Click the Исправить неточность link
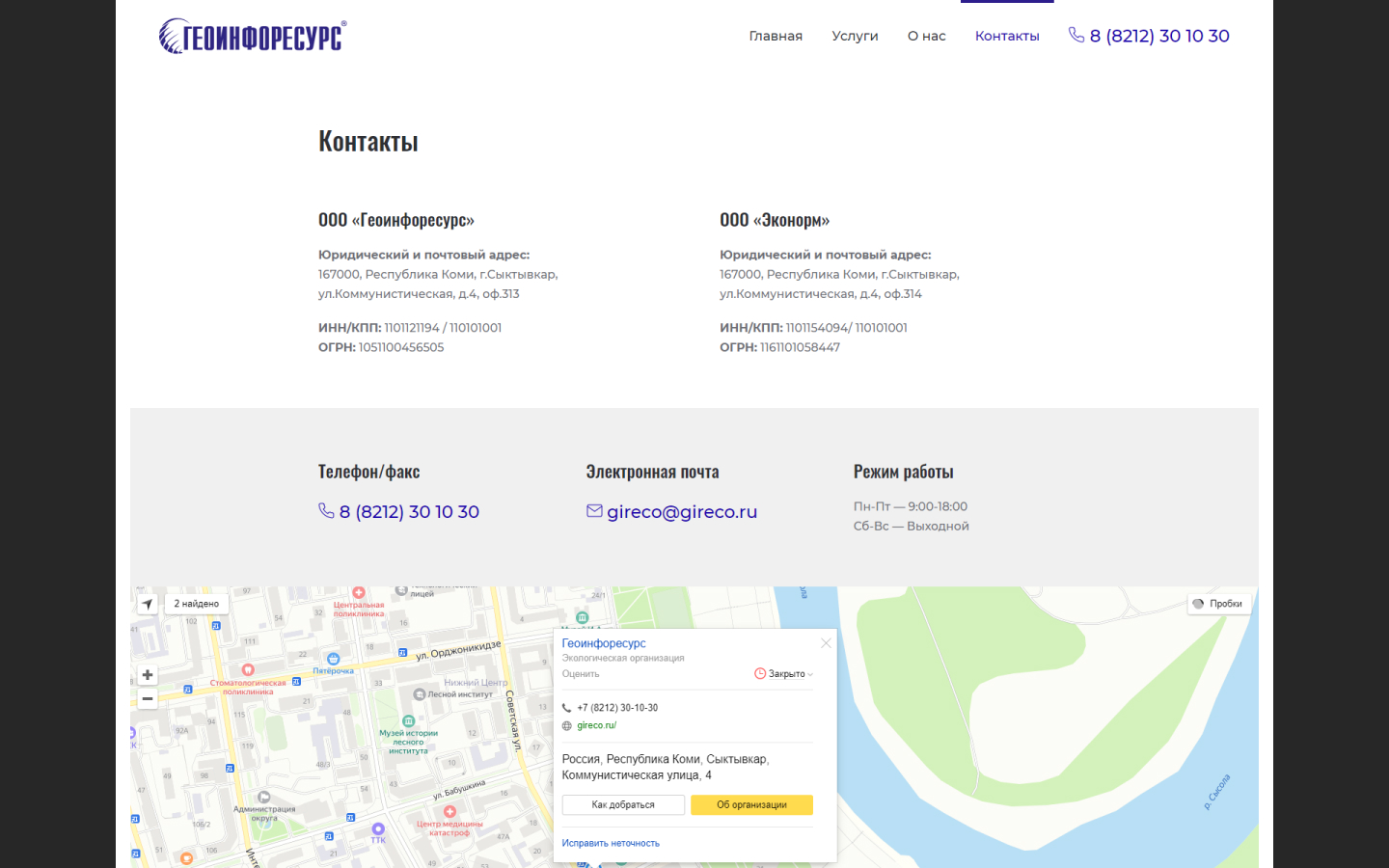1389x868 pixels. pyautogui.click(x=611, y=843)
